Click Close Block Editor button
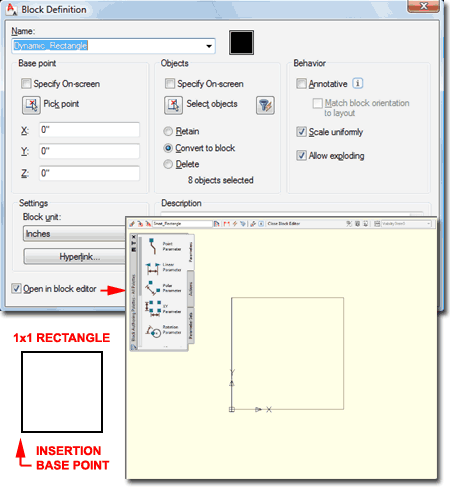Screen dimensions: 450x488 pos(284,224)
